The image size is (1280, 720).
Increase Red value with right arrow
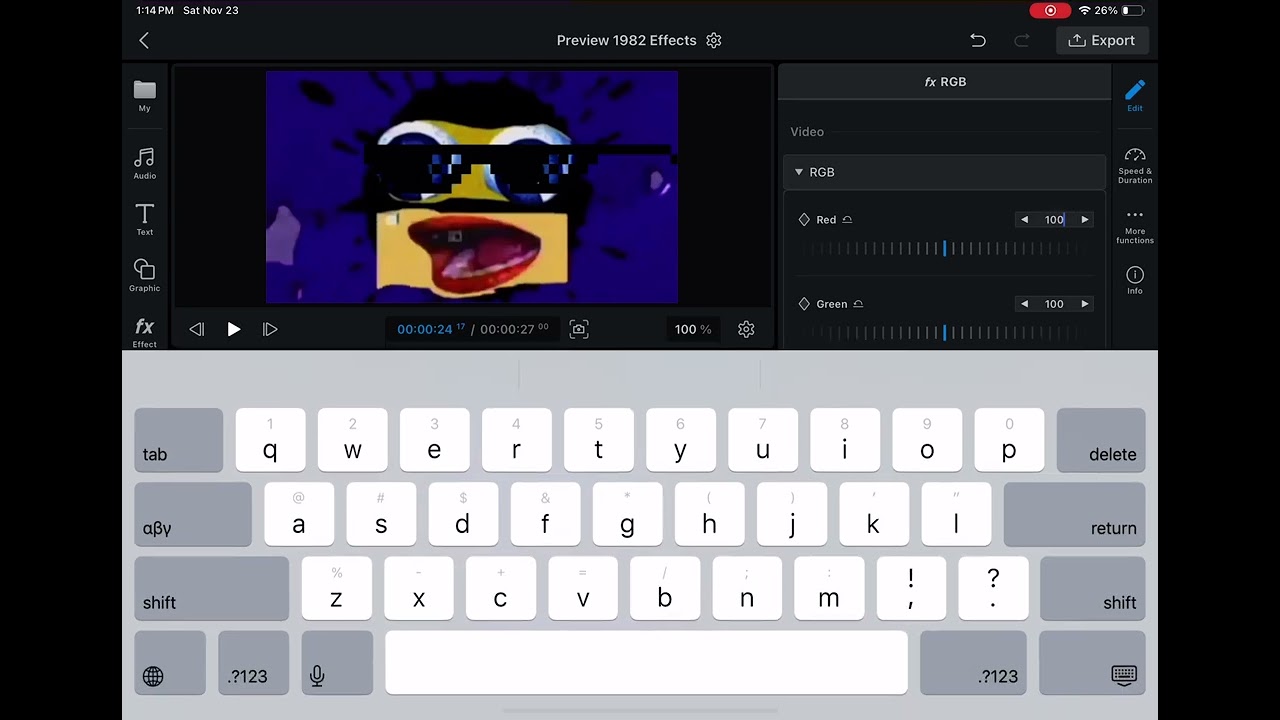pyautogui.click(x=1084, y=220)
